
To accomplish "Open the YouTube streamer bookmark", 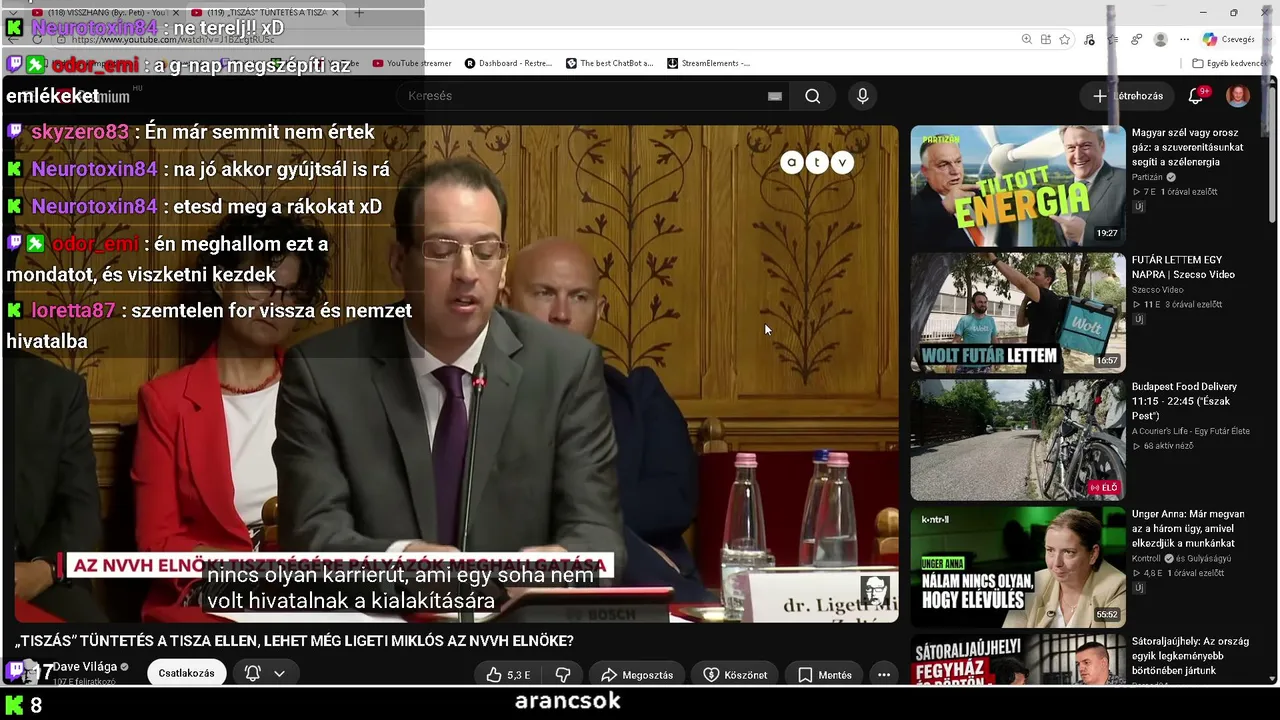I will click(412, 63).
